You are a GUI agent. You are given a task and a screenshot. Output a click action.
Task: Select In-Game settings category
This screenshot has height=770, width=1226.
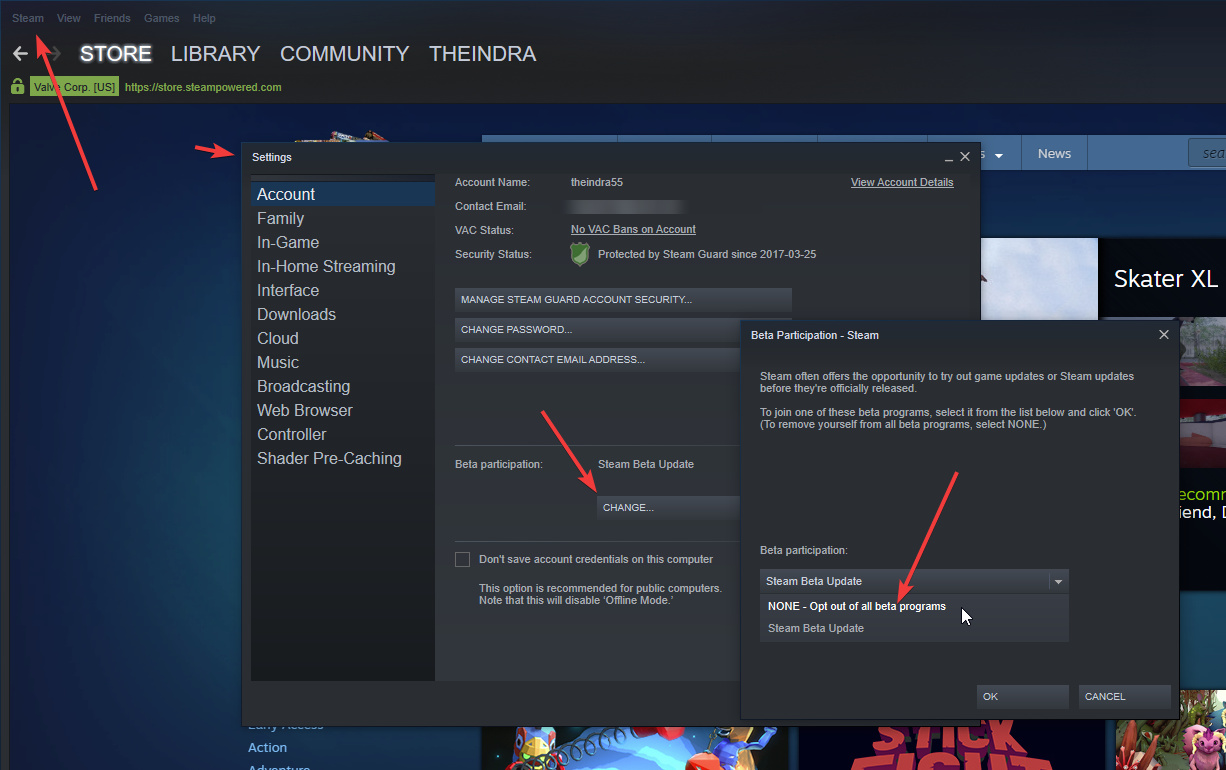click(343, 242)
